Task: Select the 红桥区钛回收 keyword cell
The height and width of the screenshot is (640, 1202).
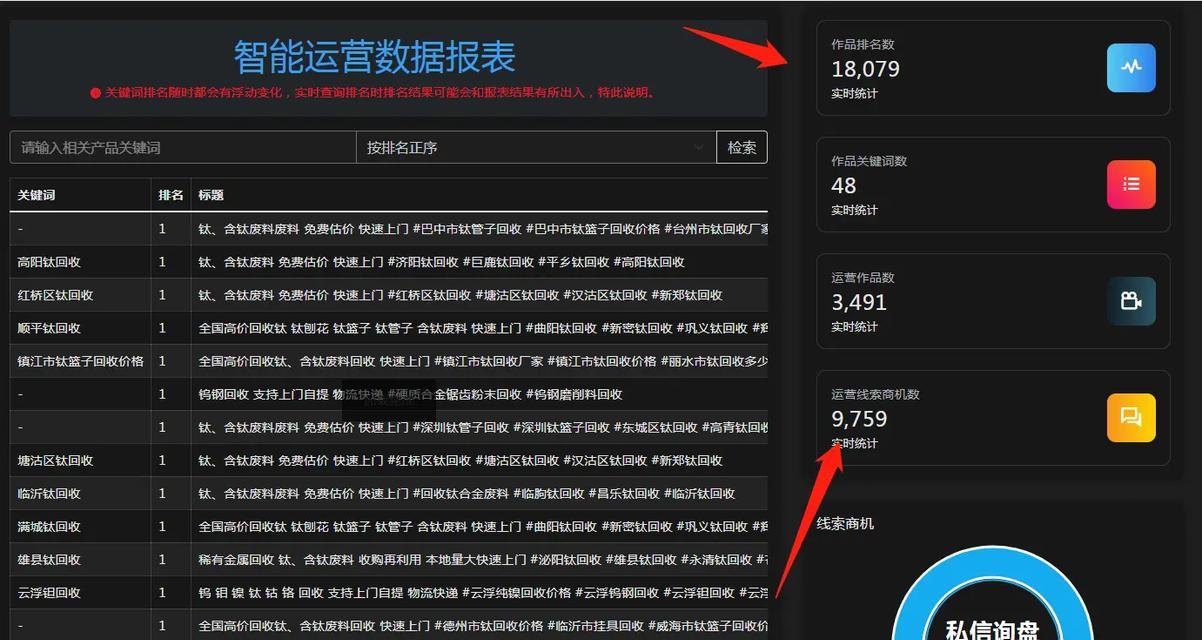Action: click(80, 295)
